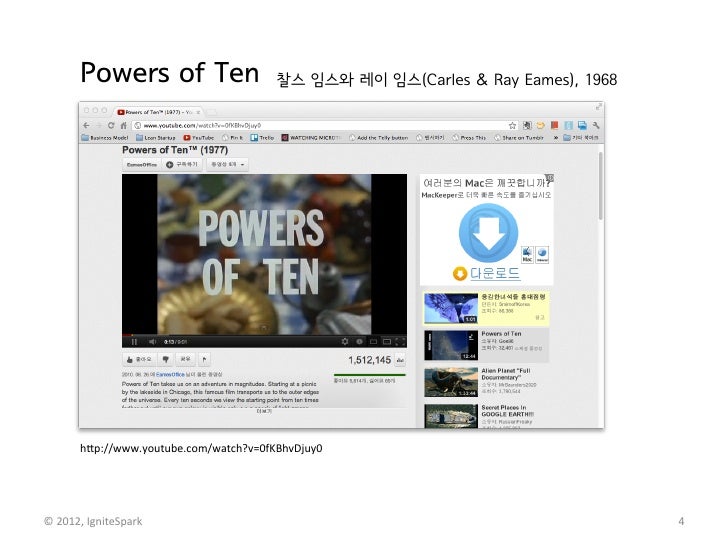Expand the description with 더보기
The width and height of the screenshot is (728, 546).
tap(264, 411)
